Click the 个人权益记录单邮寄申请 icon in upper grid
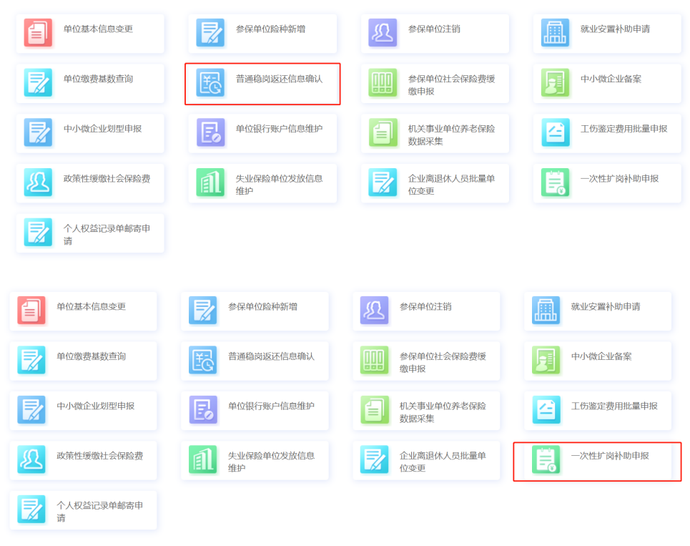Image resolution: width=690 pixels, height=546 pixels. [38, 232]
